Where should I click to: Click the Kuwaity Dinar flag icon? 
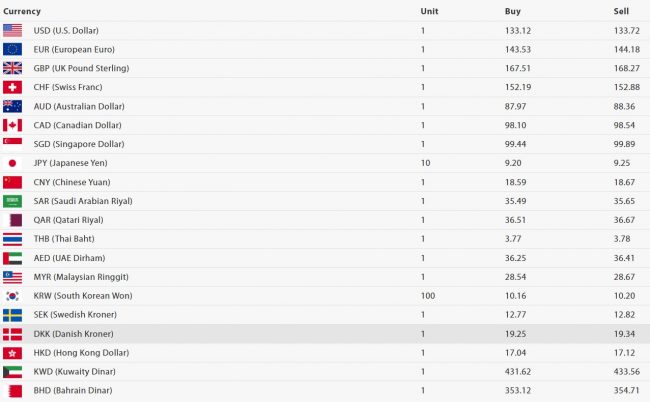click(12, 372)
